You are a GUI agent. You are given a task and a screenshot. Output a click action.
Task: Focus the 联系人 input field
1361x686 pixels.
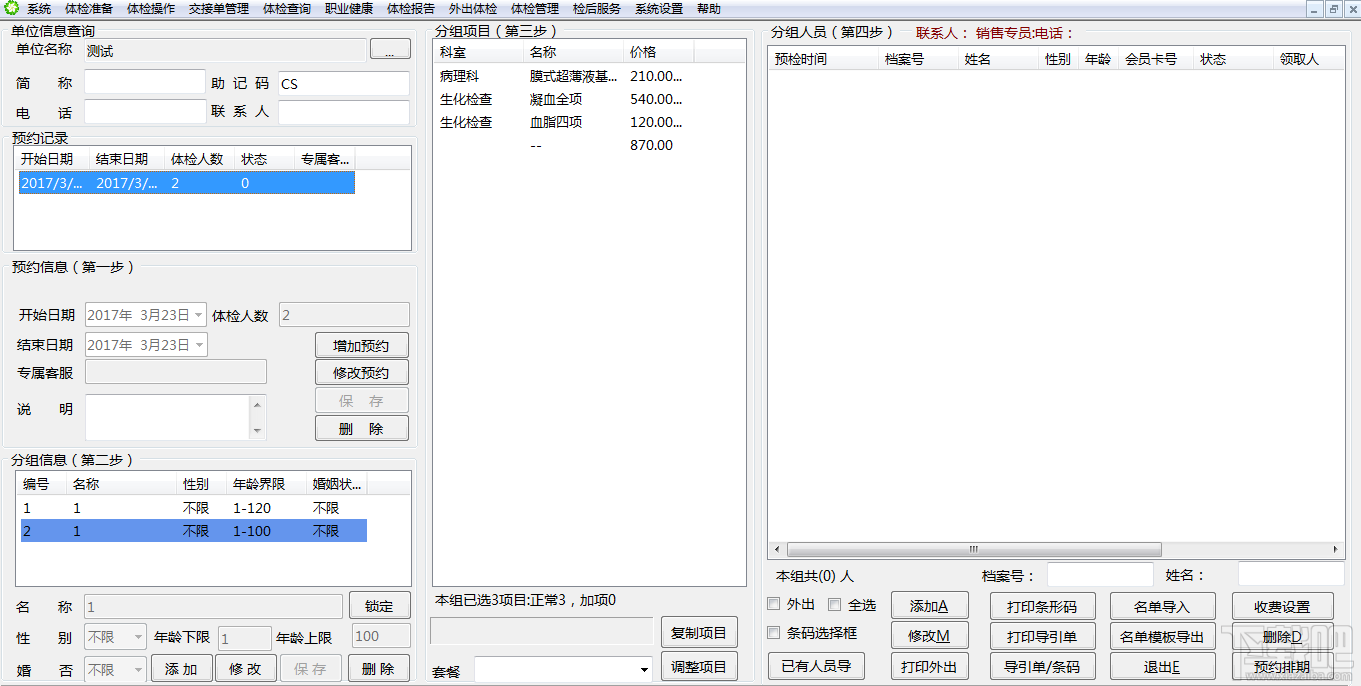click(344, 112)
